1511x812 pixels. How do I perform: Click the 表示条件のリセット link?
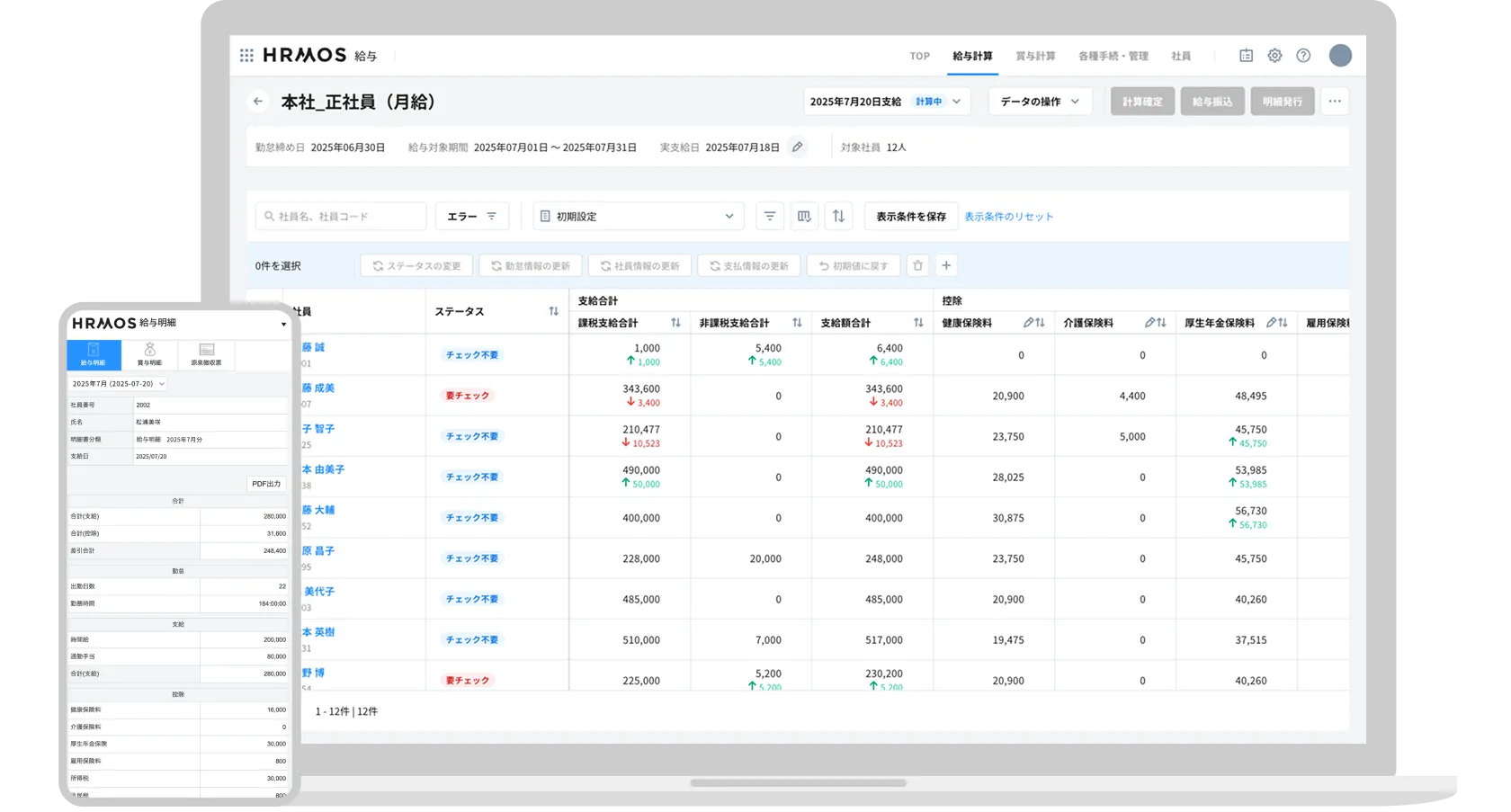[x=1008, y=216]
